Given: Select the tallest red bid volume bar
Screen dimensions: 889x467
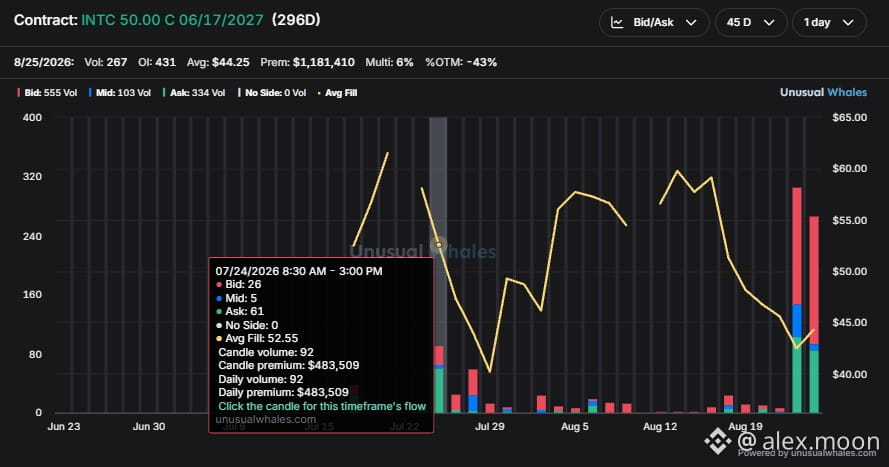Looking at the screenshot, I should (x=797, y=246).
